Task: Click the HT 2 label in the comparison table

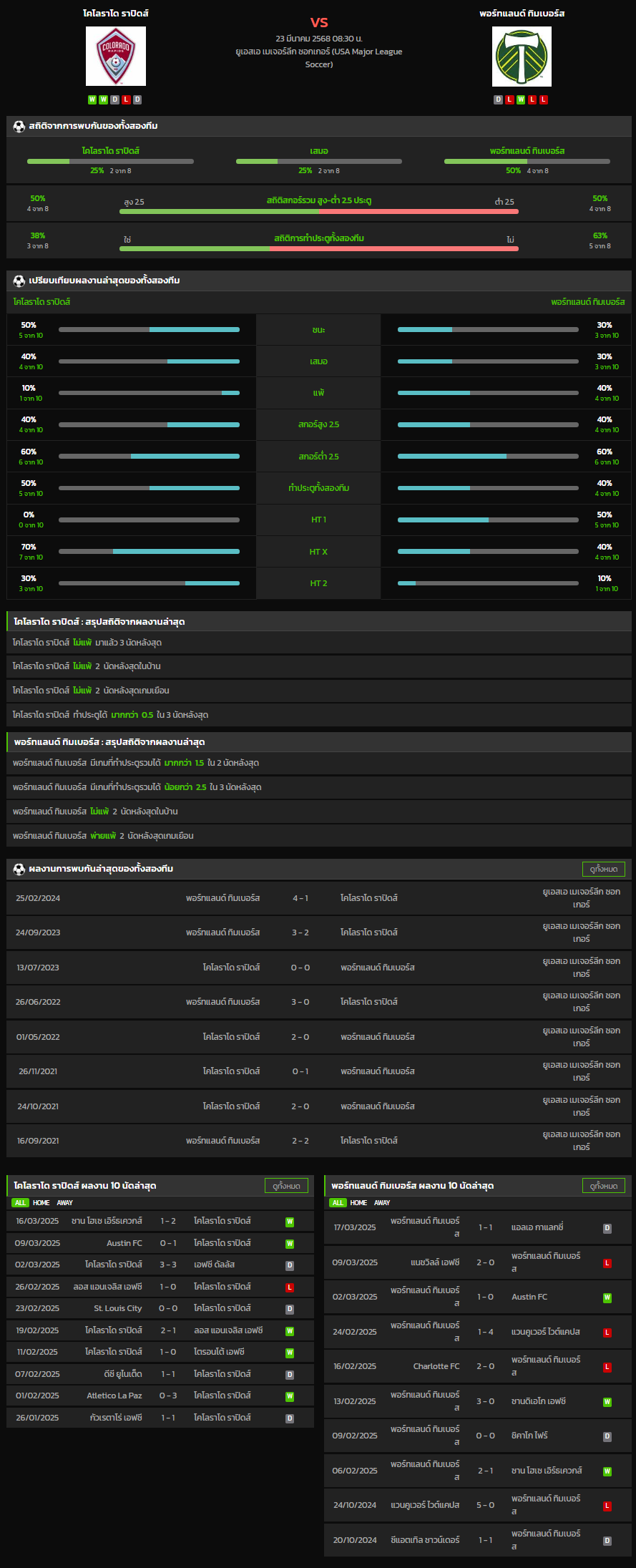Action: pos(319,583)
